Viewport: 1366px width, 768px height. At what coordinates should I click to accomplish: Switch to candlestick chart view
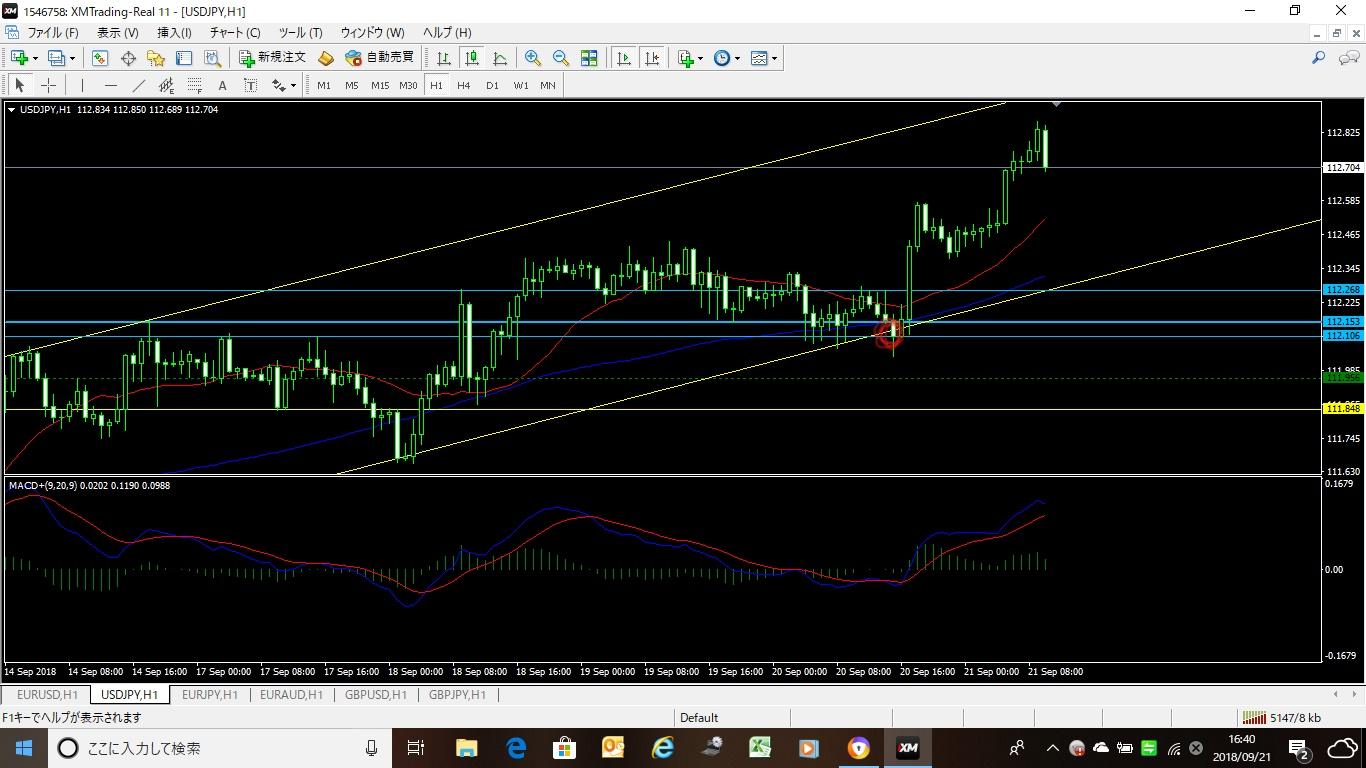click(471, 58)
